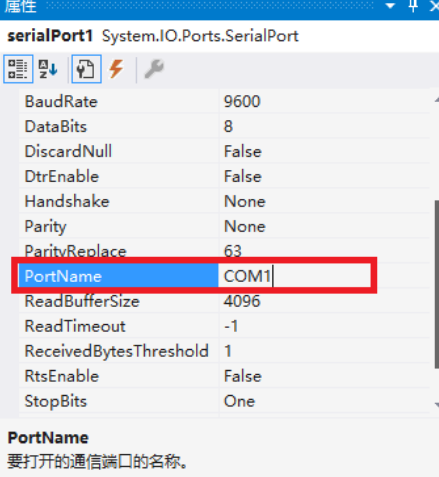Image resolution: width=439 pixels, height=477 pixels.
Task: Click the scrollbar up arrow
Action: tap(437, 99)
